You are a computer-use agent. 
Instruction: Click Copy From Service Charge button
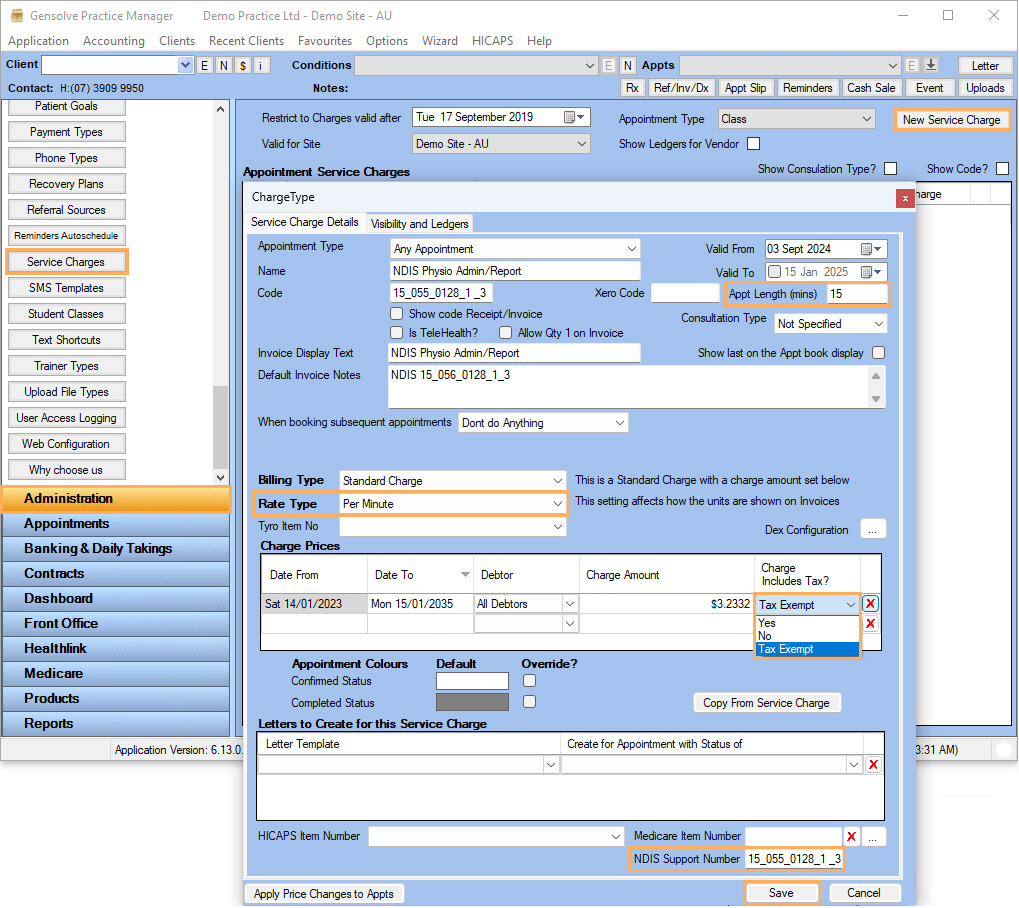point(766,703)
